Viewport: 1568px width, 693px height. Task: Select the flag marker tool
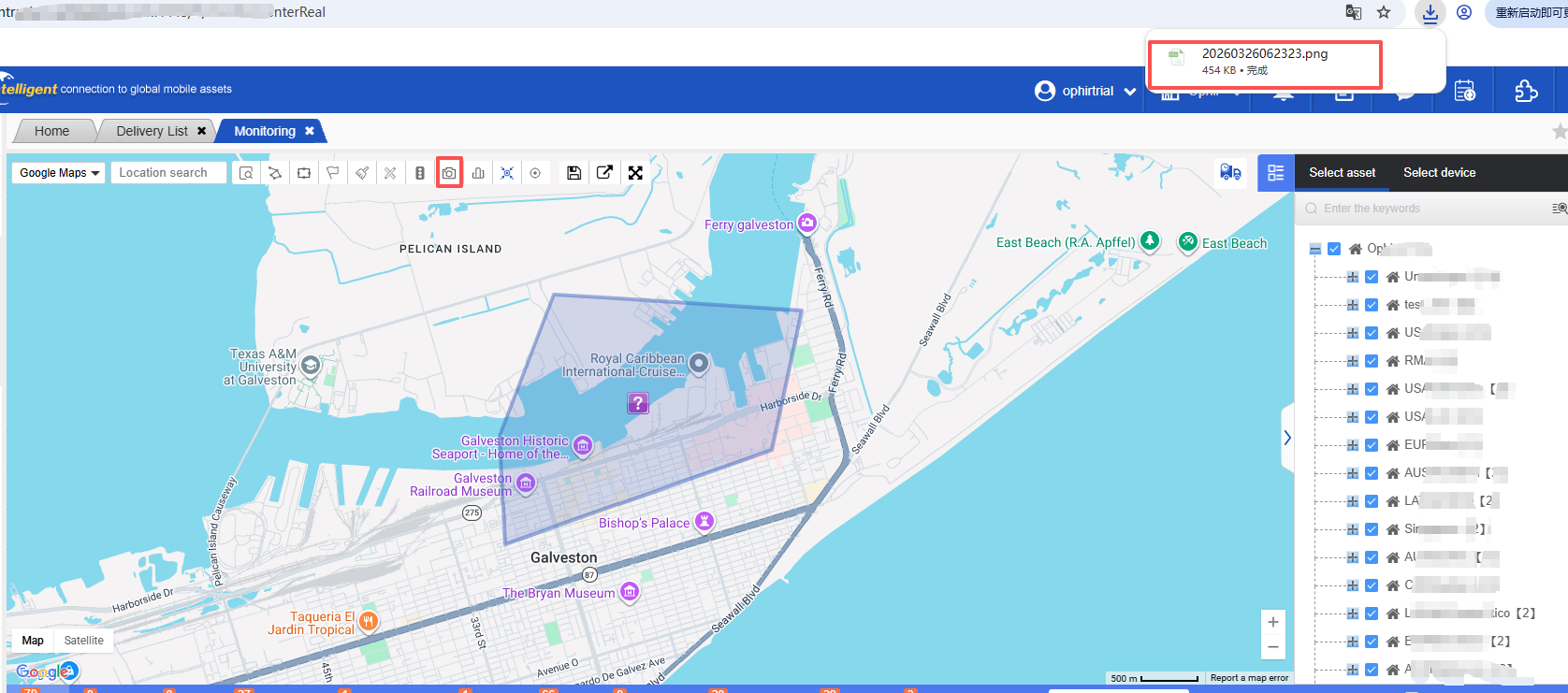click(x=332, y=173)
